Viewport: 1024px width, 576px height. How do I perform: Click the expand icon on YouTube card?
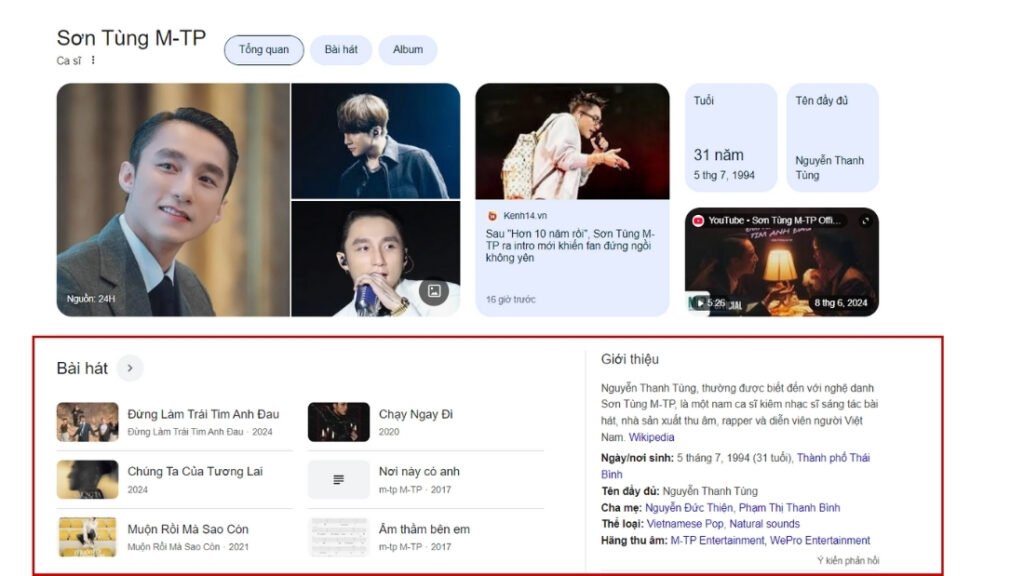tap(865, 220)
